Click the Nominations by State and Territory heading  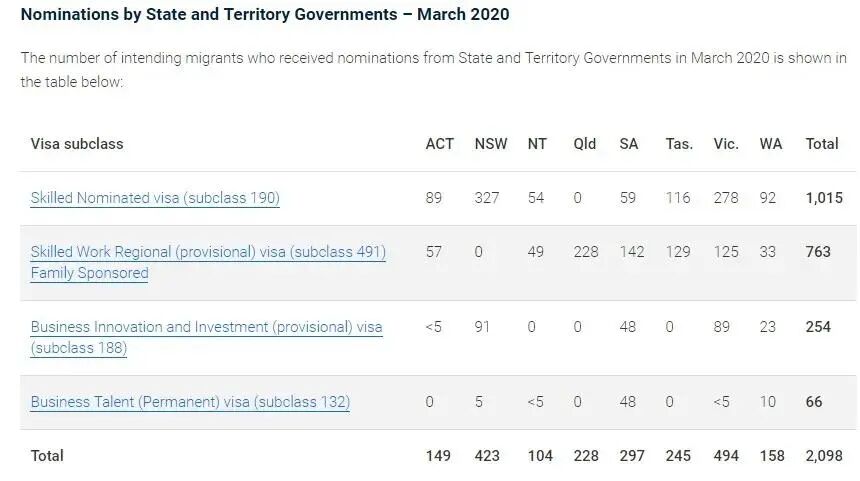265,15
